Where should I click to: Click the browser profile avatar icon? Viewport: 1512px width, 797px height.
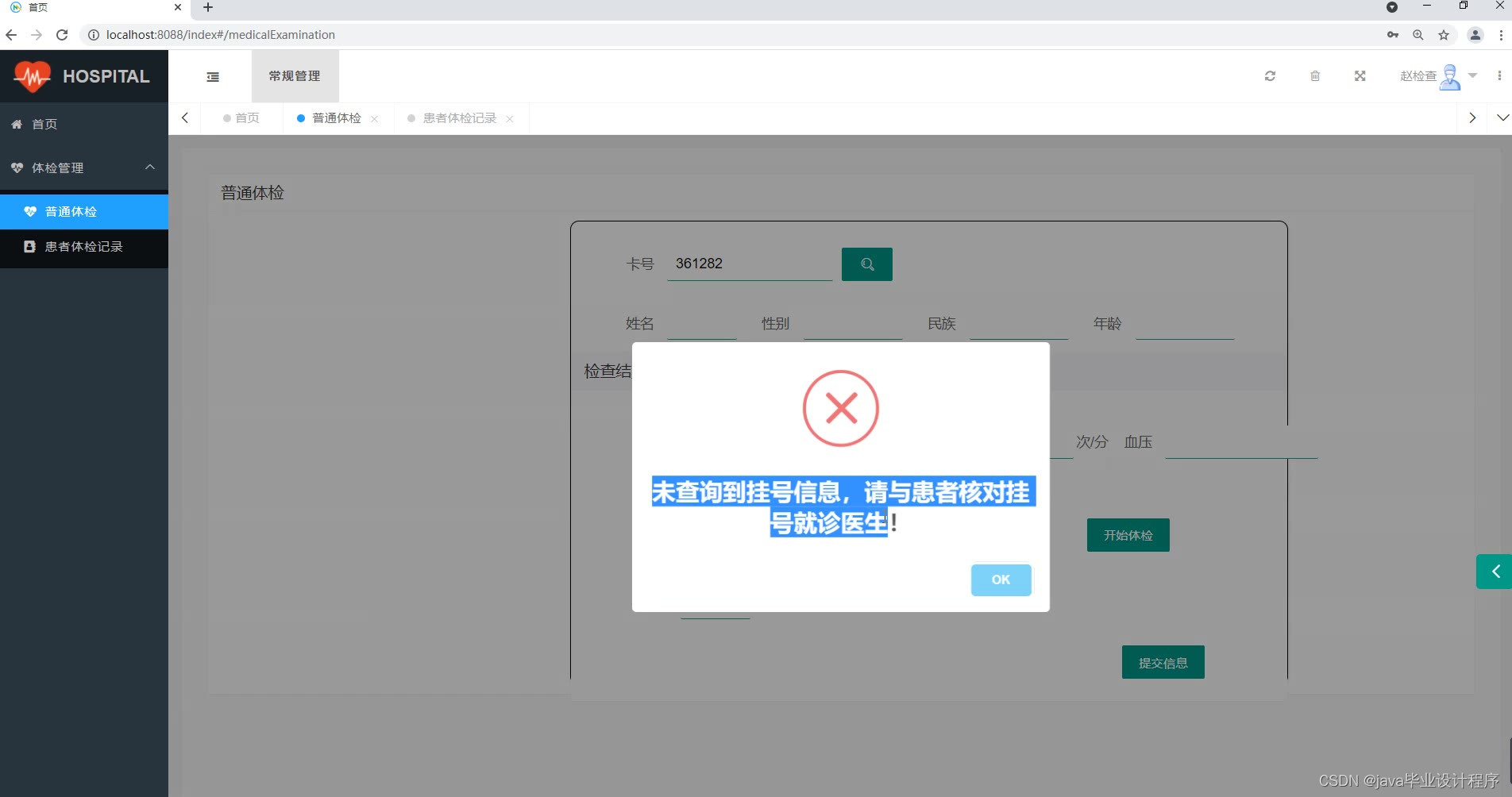[x=1475, y=35]
